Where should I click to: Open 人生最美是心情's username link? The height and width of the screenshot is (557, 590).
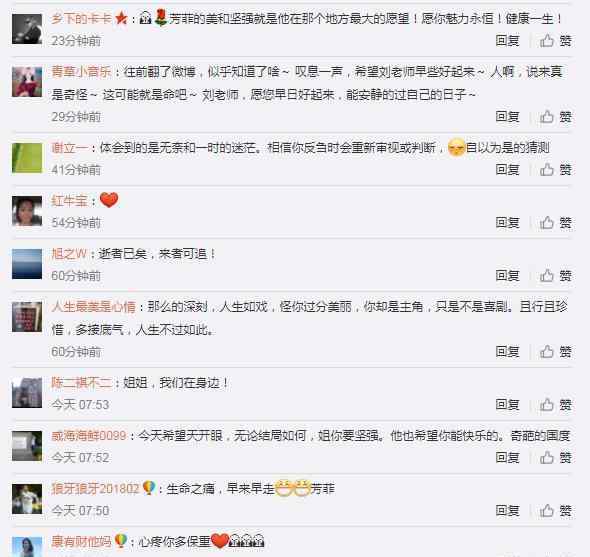pyautogui.click(x=93, y=307)
